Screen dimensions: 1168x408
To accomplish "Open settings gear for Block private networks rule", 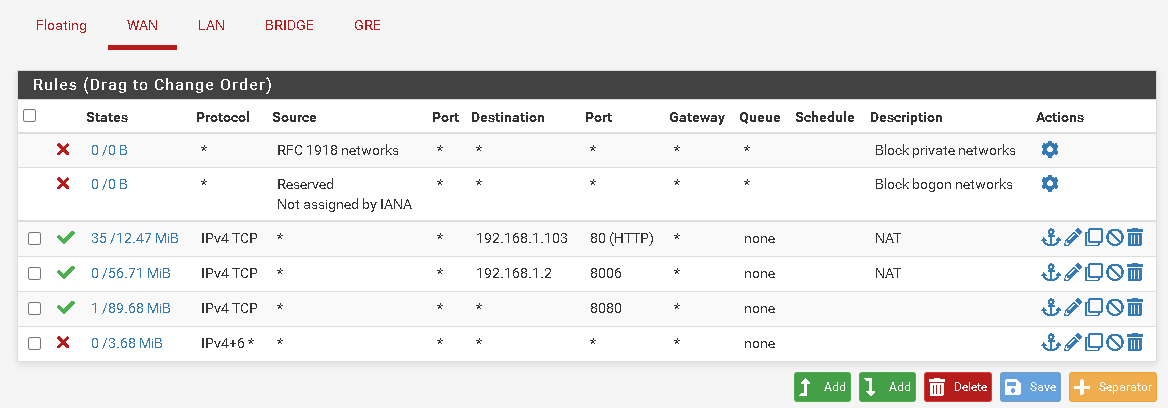I will (x=1050, y=150).
